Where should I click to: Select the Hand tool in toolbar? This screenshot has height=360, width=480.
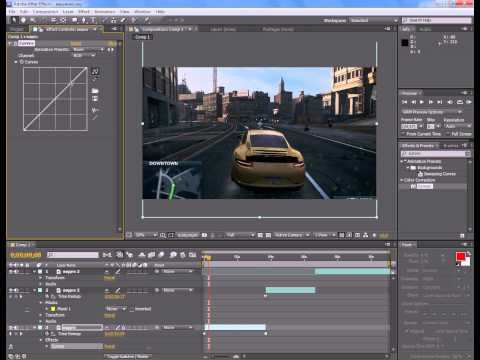pos(23,20)
